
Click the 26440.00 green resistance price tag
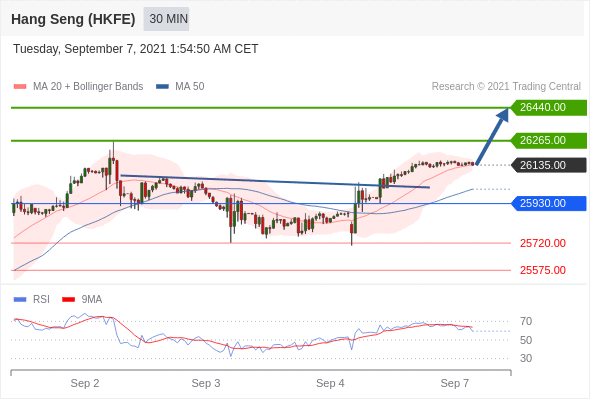click(548, 108)
